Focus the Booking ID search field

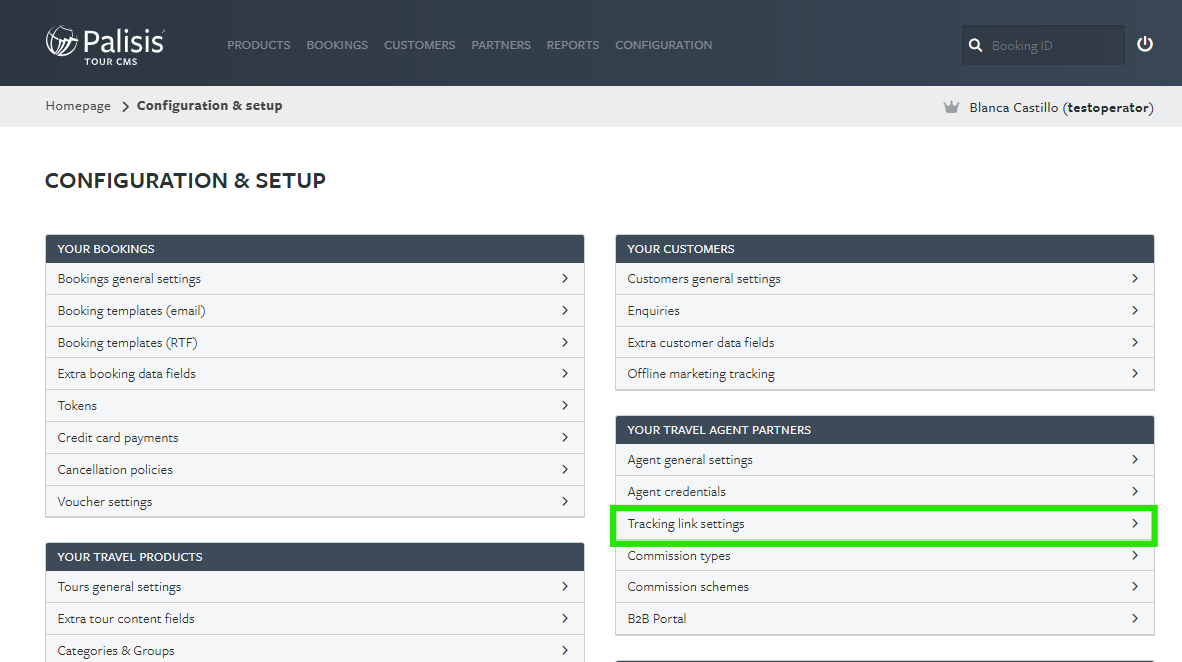click(1043, 45)
